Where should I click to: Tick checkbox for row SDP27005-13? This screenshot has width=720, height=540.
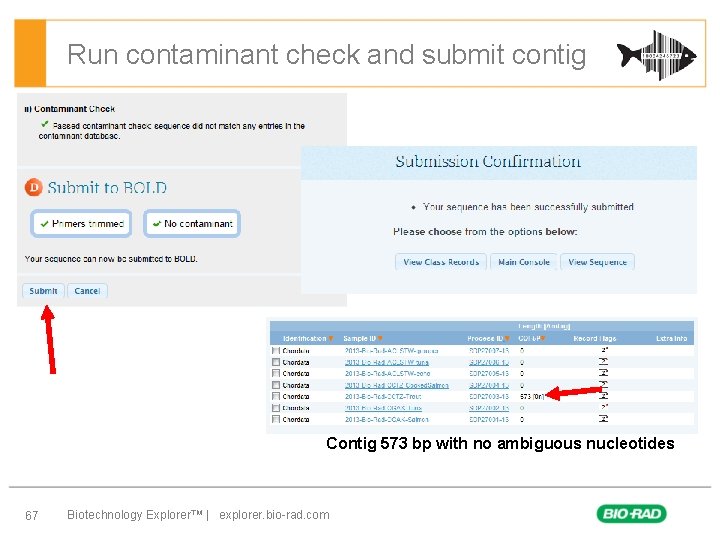point(276,373)
